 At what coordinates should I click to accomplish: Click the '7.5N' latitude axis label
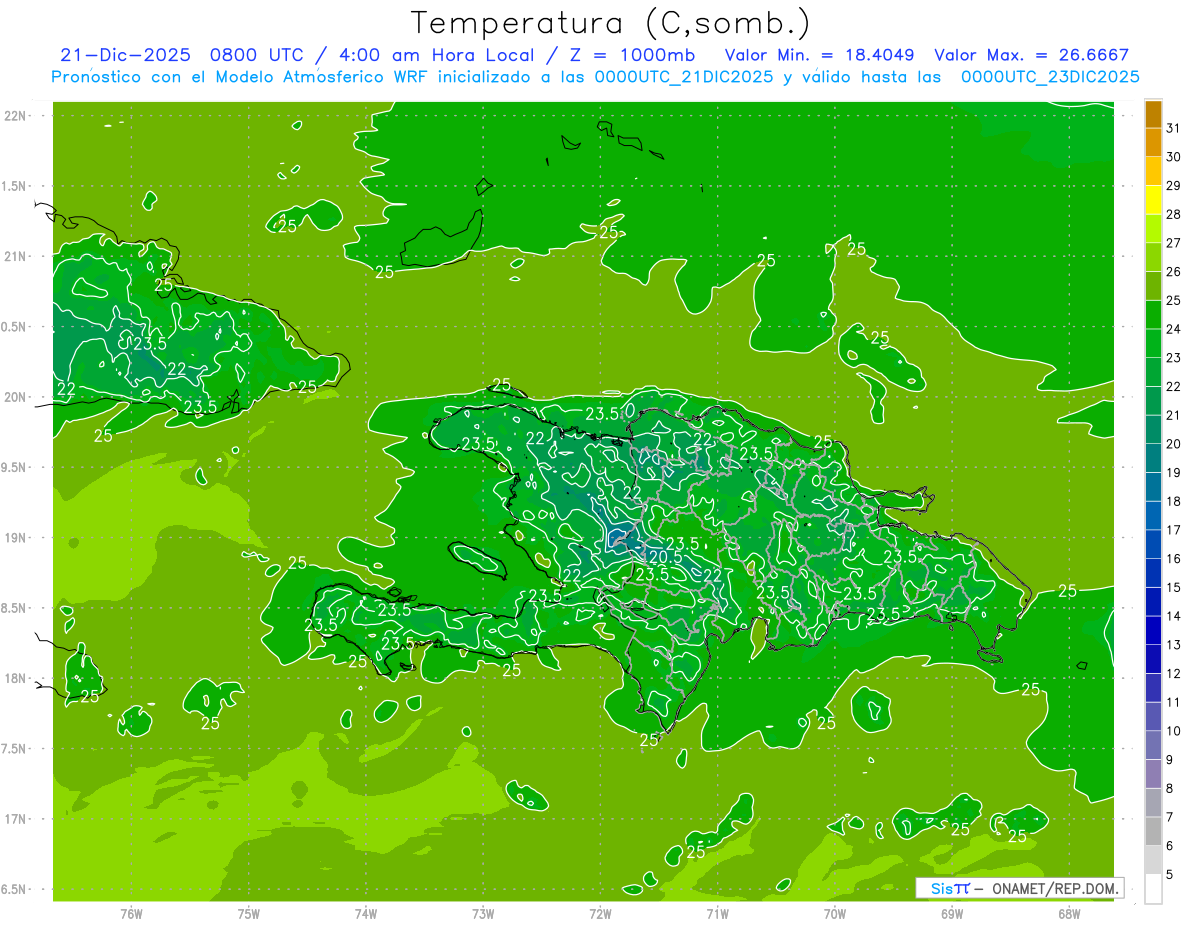tap(15, 749)
